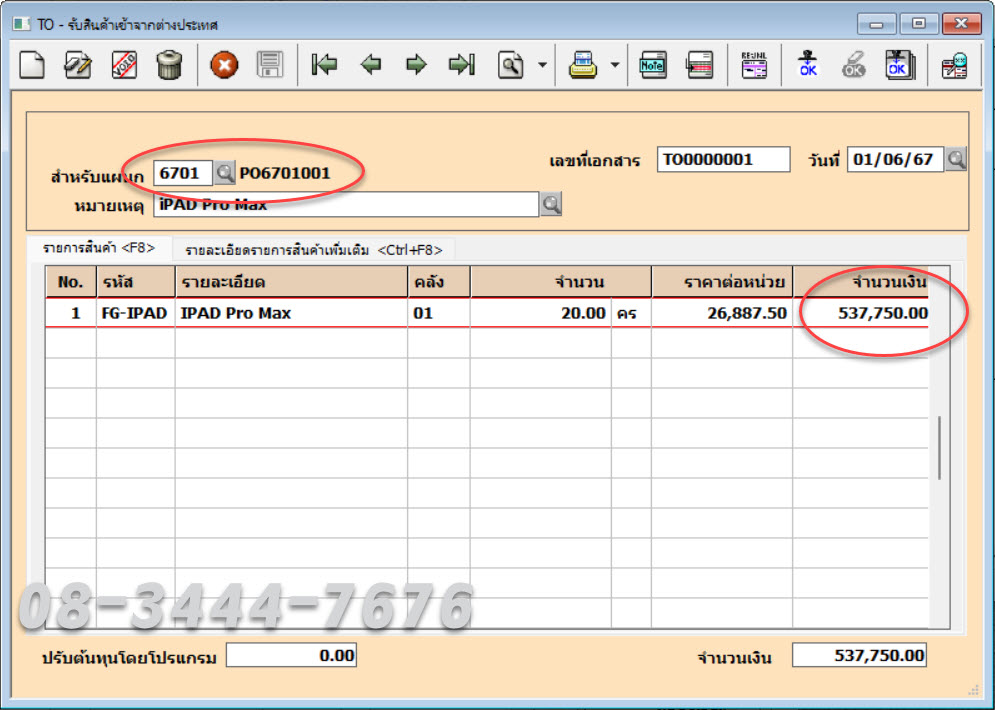Open lookup beside the 6701 field
995x710 pixels.
pos(225,173)
